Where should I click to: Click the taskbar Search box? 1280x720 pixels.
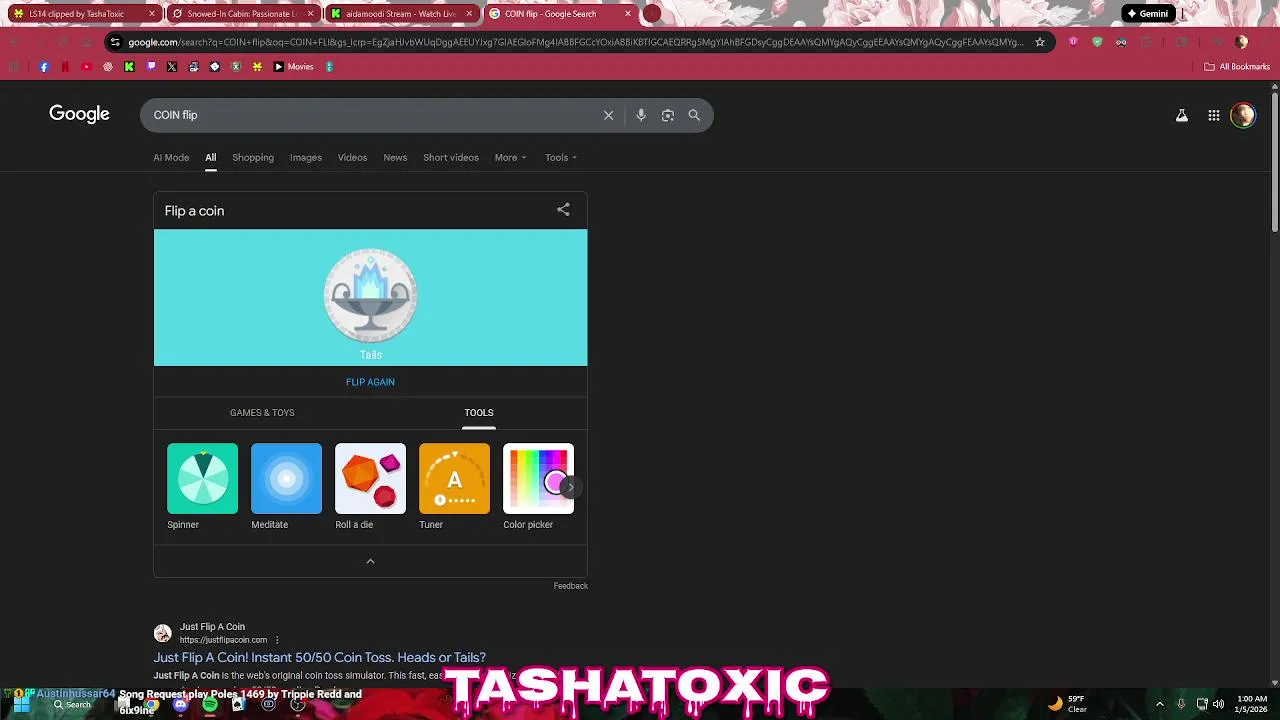(72, 704)
